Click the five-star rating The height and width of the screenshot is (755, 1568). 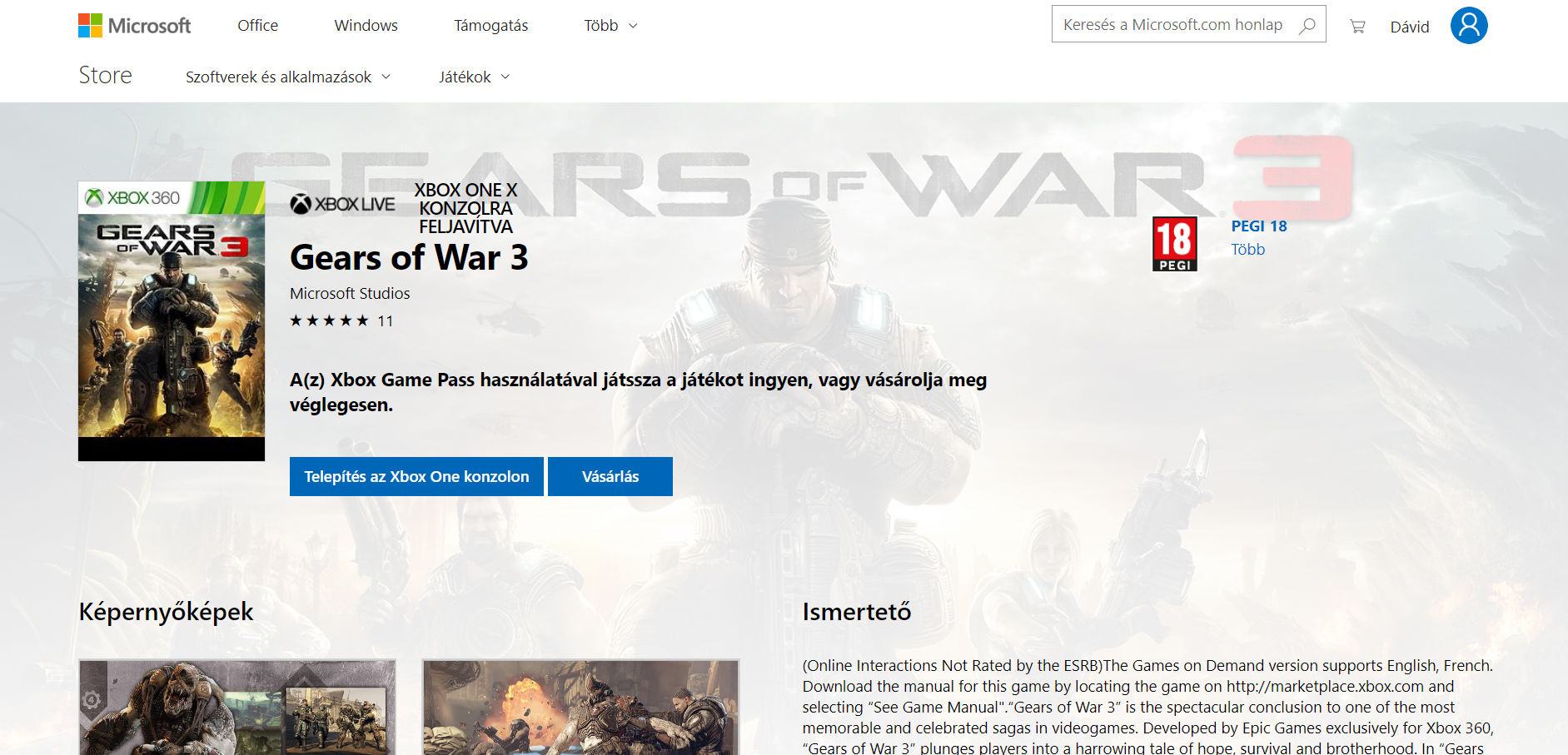(329, 320)
